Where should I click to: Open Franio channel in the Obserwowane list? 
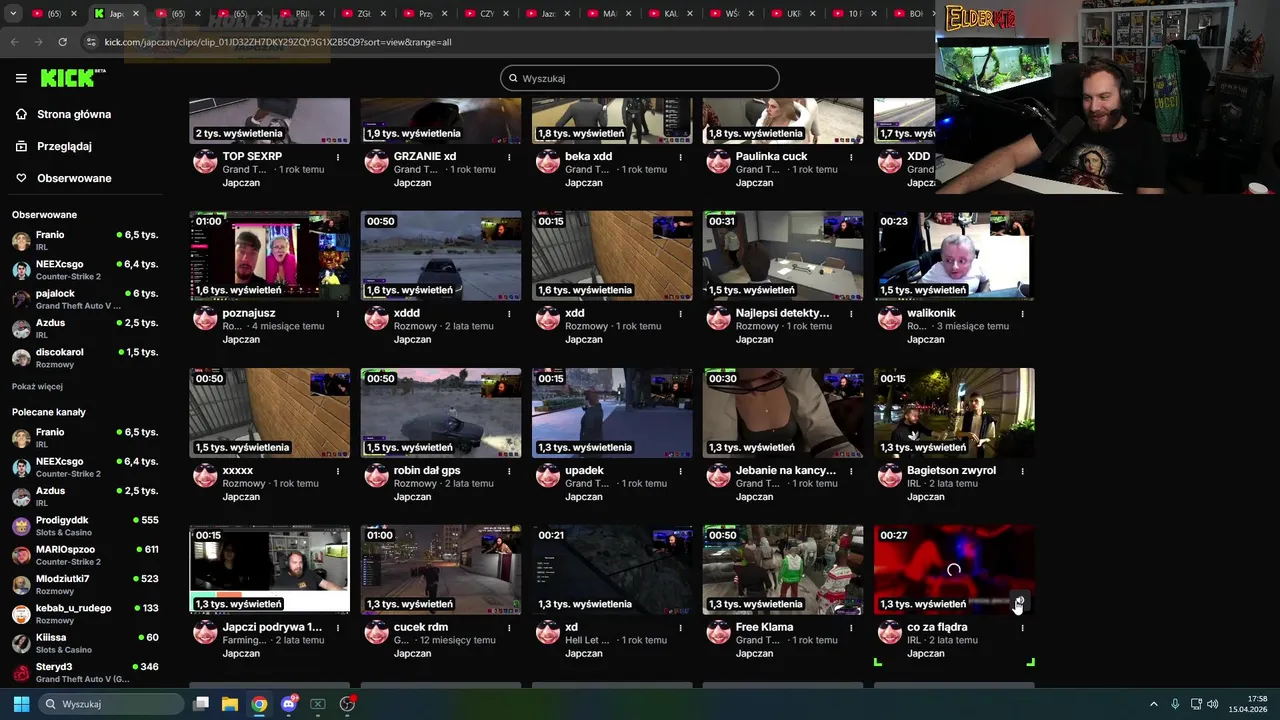(85, 240)
